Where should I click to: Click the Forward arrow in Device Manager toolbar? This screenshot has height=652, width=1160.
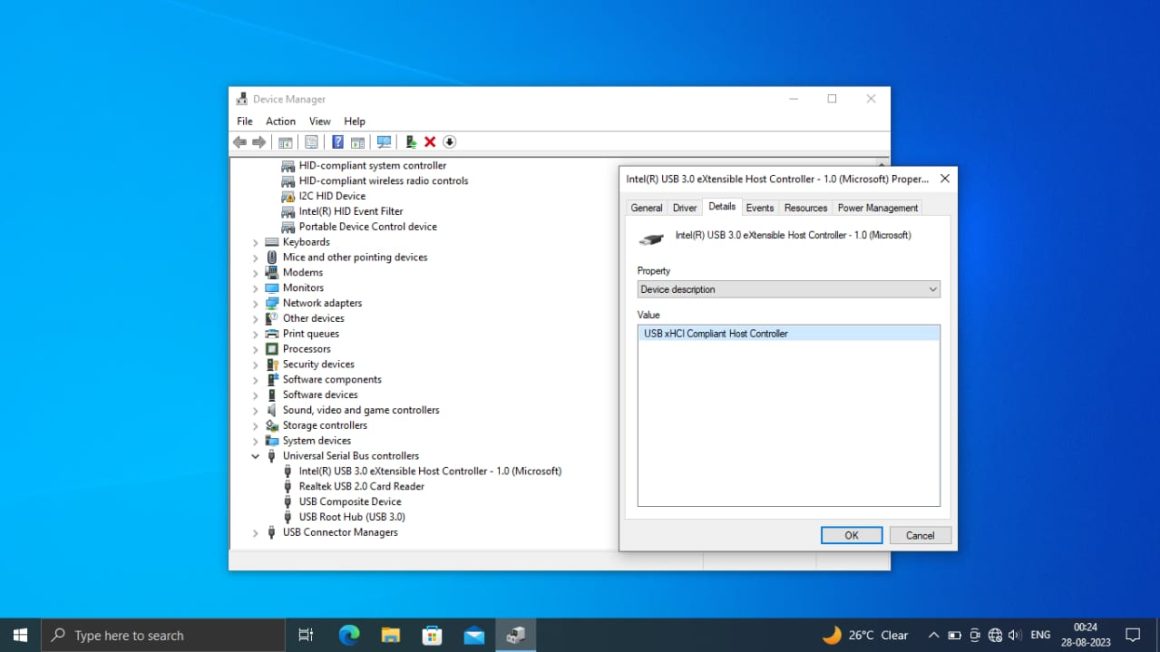pos(259,142)
